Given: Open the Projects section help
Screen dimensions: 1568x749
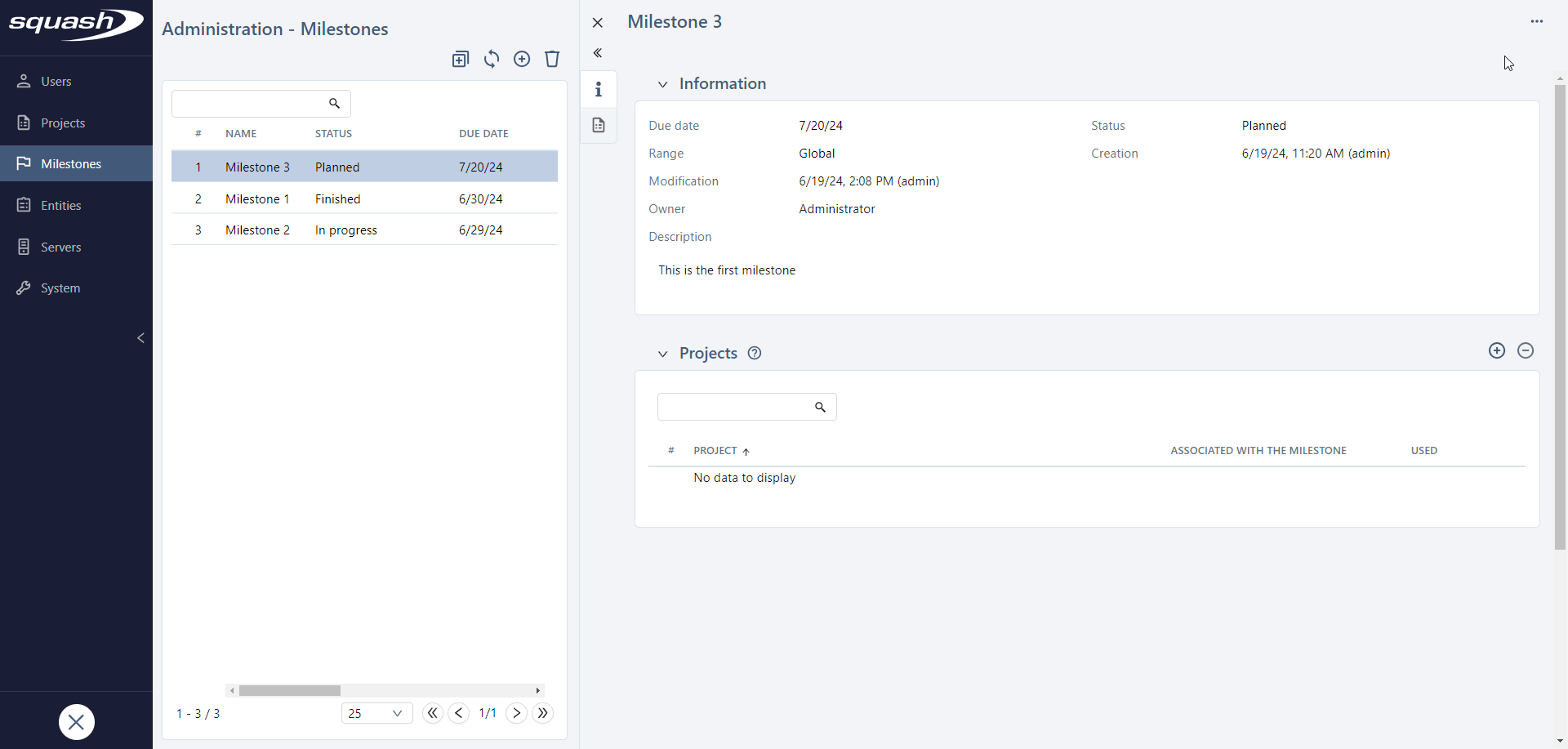Looking at the screenshot, I should pos(754,353).
